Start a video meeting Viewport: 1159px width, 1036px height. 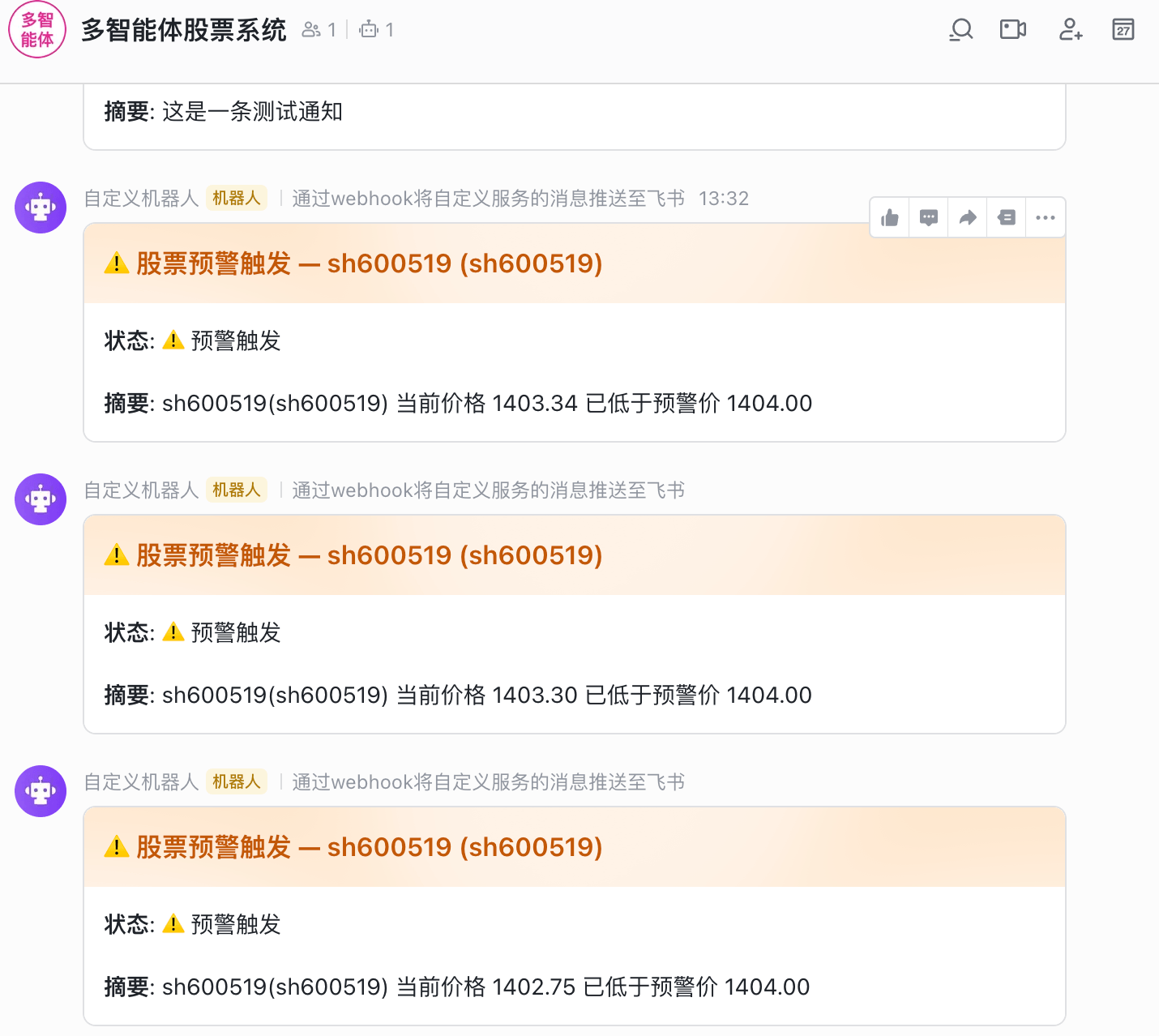pos(1013,30)
